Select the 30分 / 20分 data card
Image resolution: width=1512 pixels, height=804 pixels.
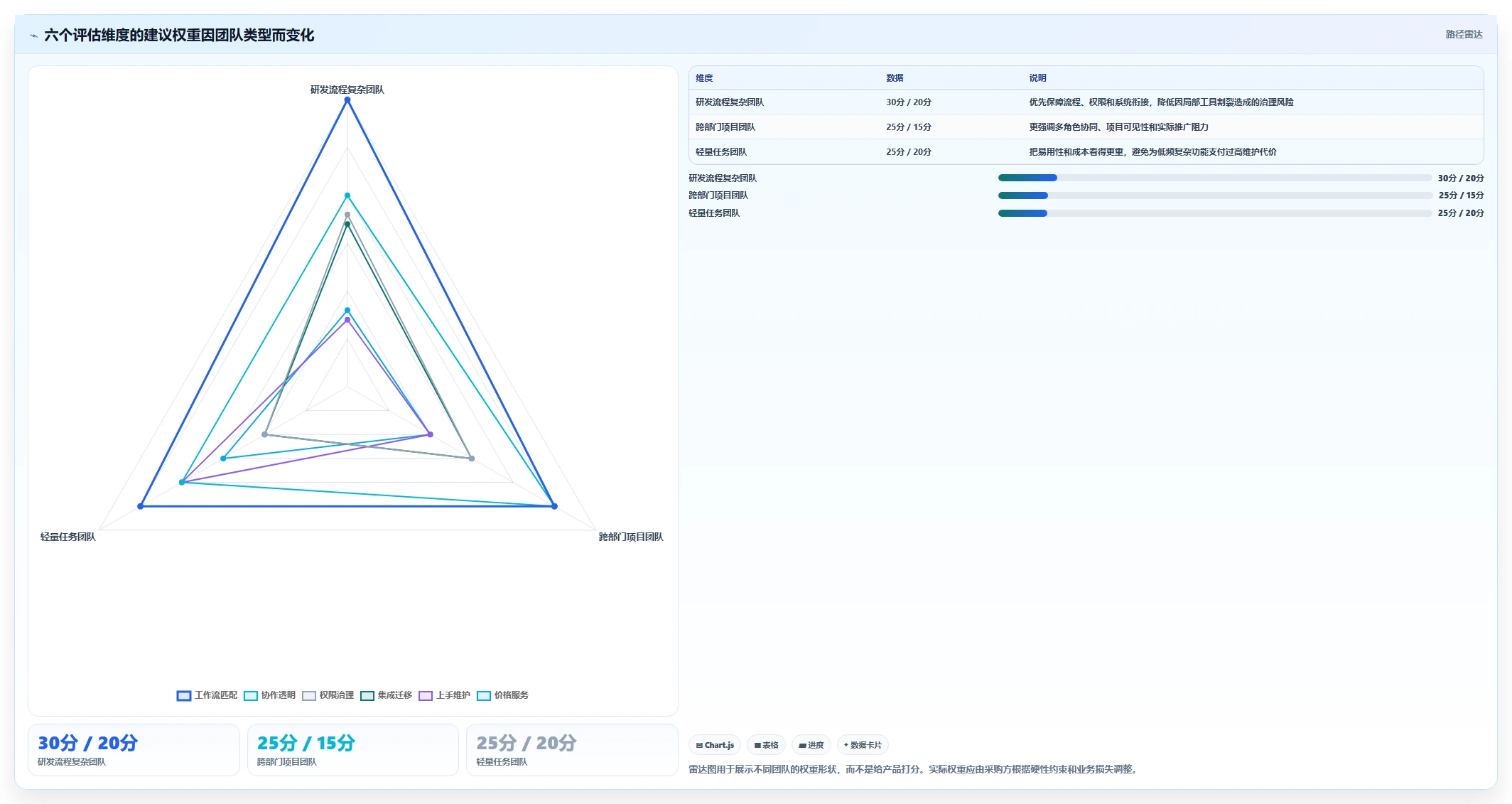coord(134,750)
